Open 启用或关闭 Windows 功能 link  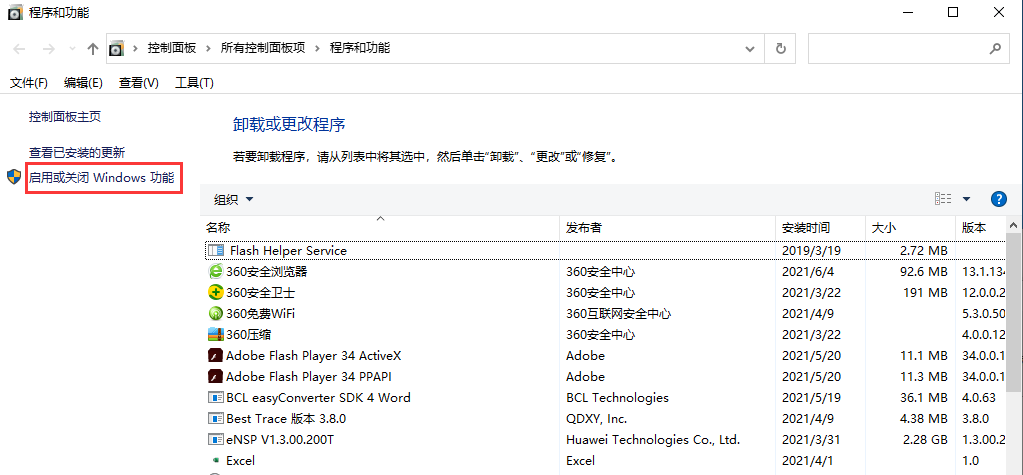point(102,177)
